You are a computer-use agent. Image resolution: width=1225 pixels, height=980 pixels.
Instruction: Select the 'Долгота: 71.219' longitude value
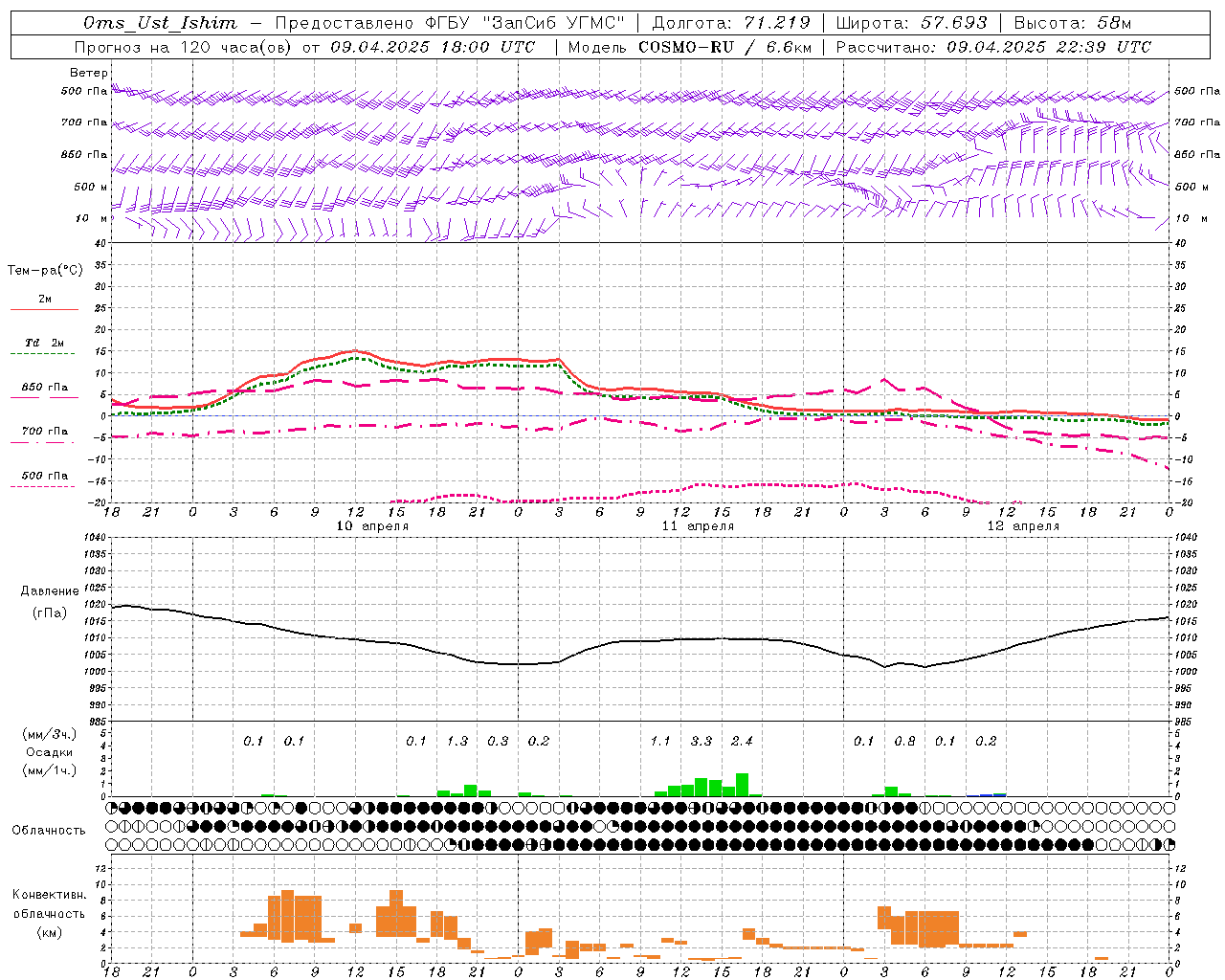[731, 23]
